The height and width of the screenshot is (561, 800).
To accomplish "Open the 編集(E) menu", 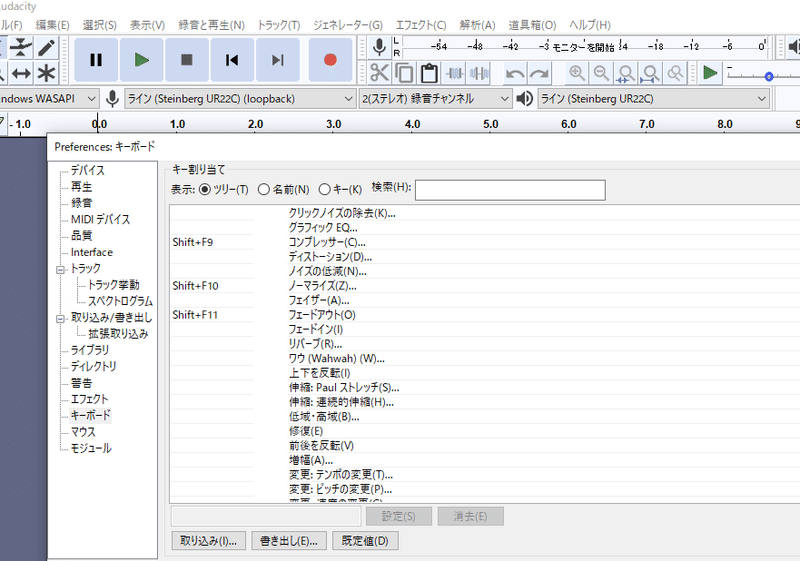I will coord(53,25).
